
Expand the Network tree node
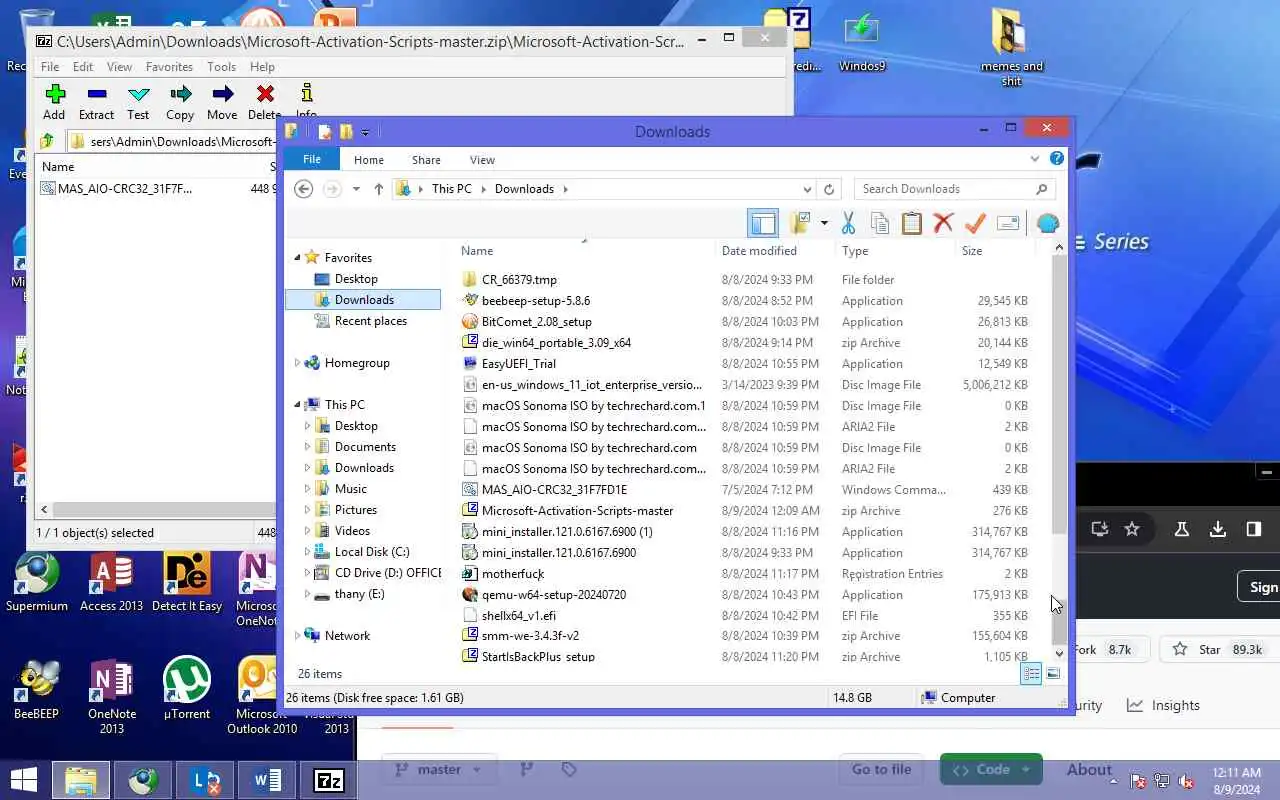click(x=297, y=636)
